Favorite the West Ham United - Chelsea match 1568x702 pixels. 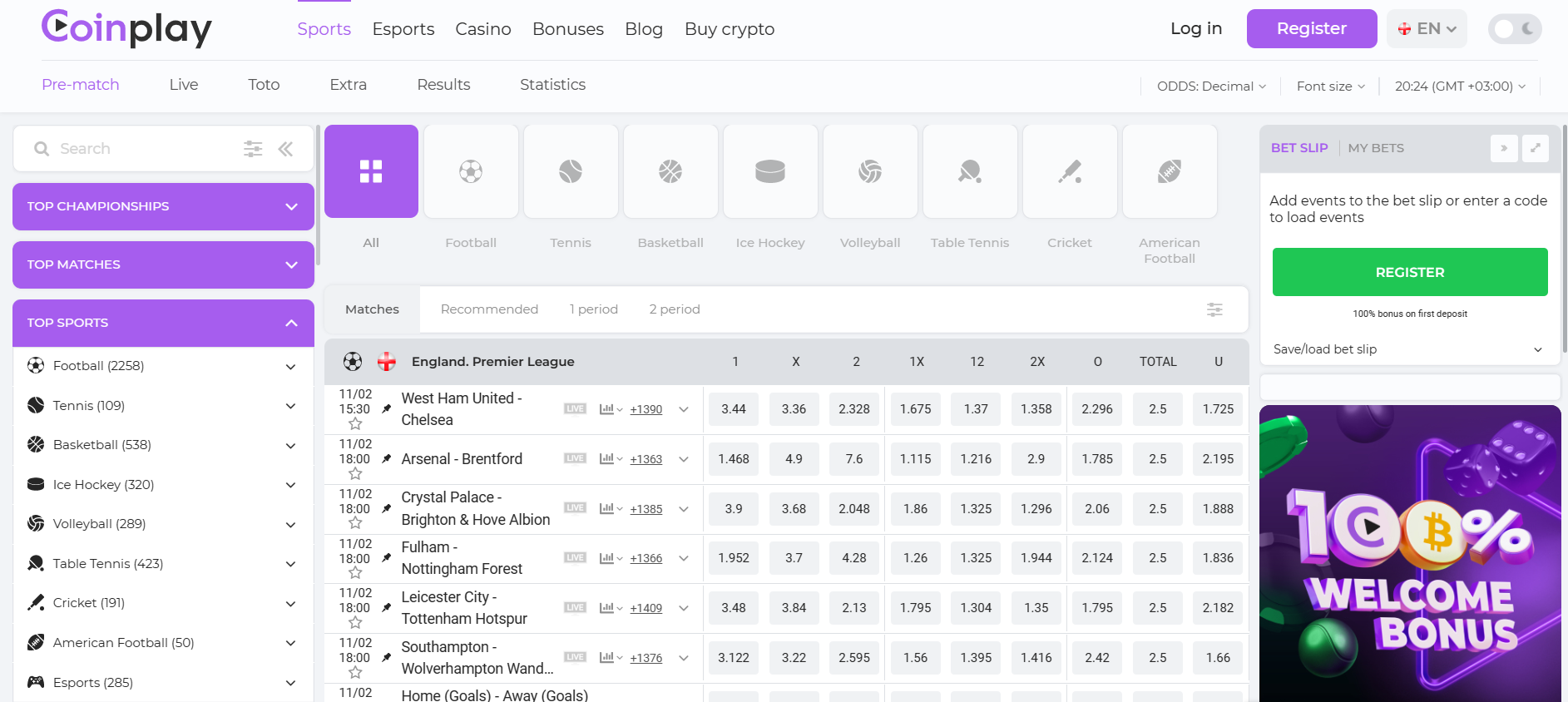tap(355, 424)
